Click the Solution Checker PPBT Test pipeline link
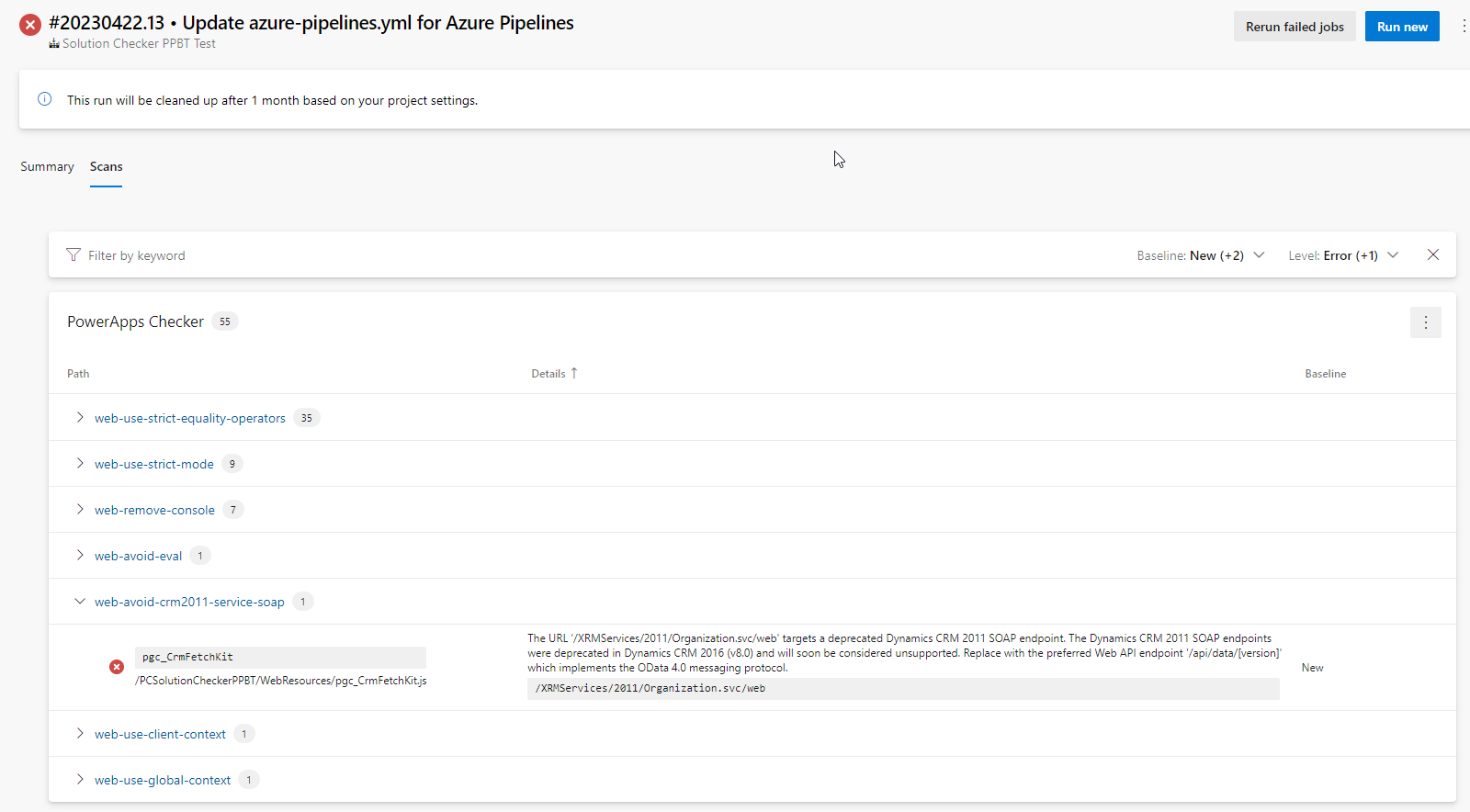 pos(139,43)
